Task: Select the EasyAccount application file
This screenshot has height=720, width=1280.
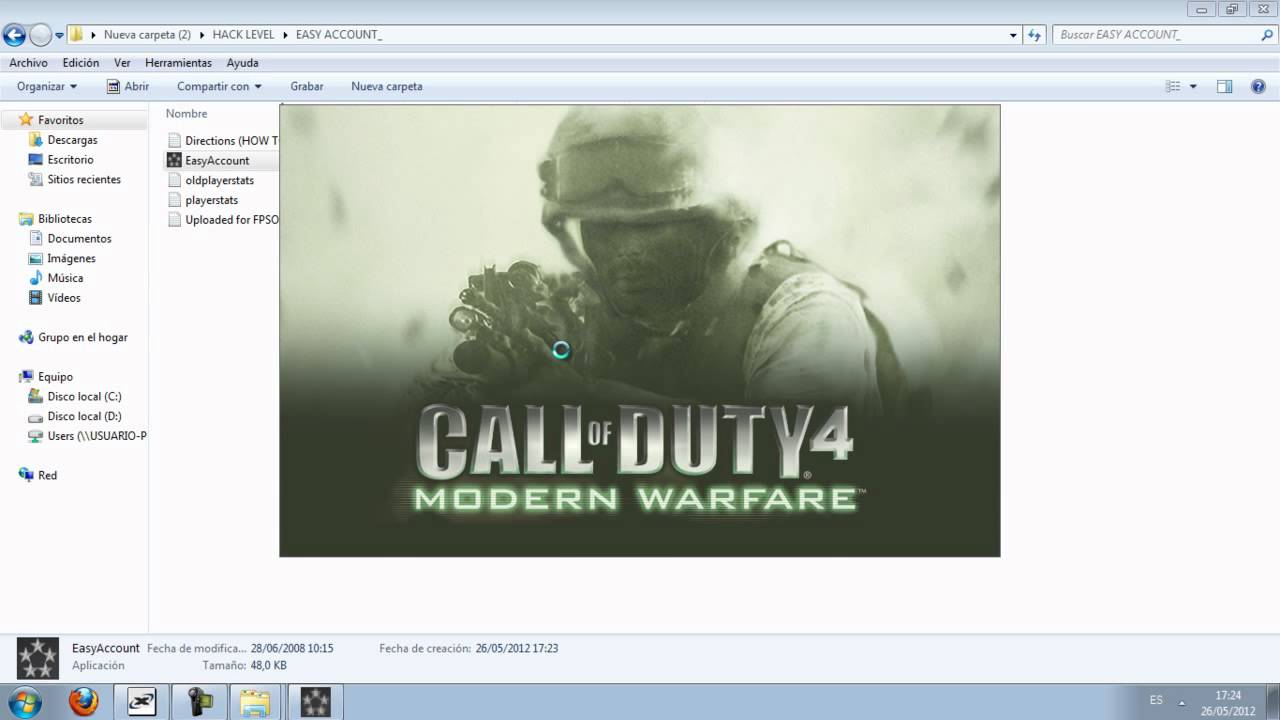Action: pyautogui.click(x=217, y=160)
